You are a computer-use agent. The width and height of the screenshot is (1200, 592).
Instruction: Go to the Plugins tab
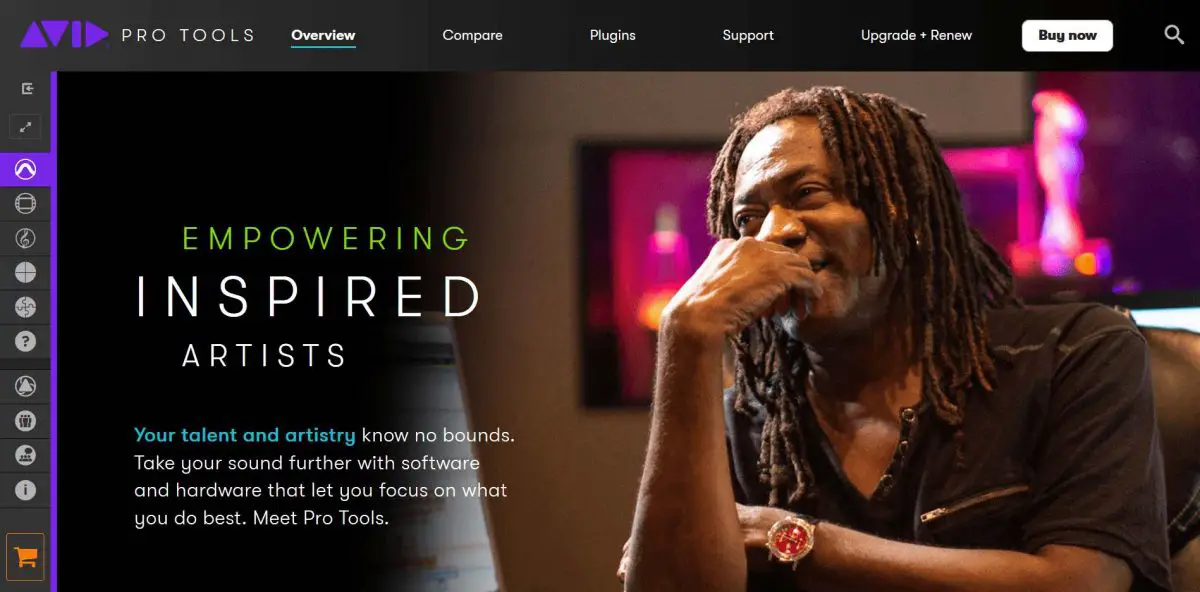613,35
